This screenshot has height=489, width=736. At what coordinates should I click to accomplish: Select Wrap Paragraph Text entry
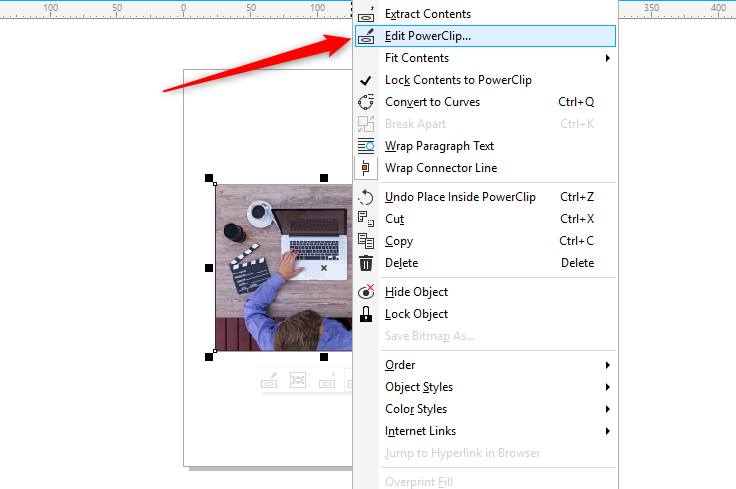(x=485, y=146)
